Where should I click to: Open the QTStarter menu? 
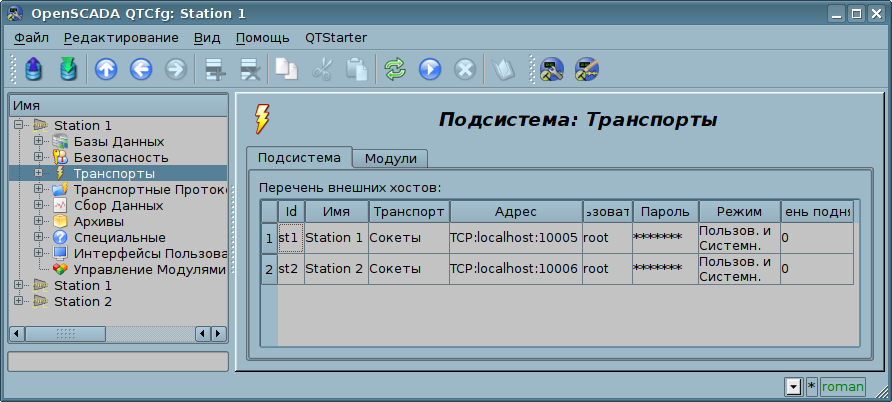click(x=335, y=38)
